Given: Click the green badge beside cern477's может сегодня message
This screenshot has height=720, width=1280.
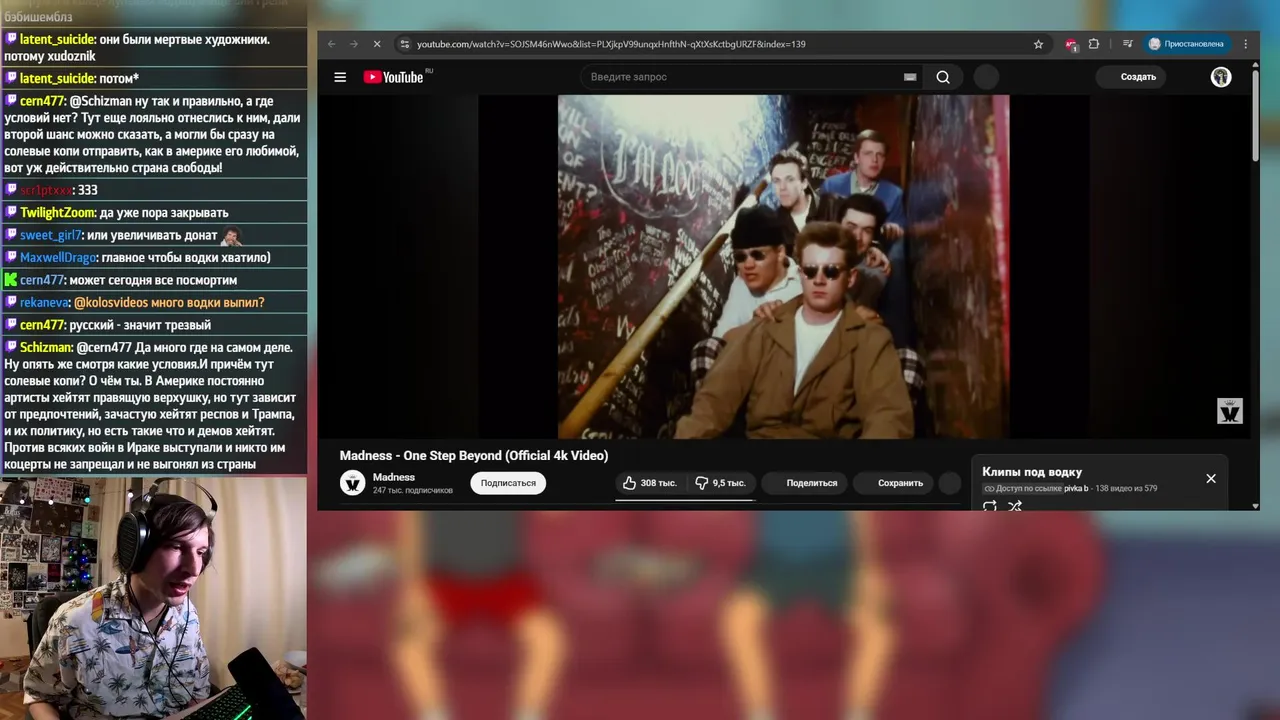Looking at the screenshot, I should pos(11,280).
